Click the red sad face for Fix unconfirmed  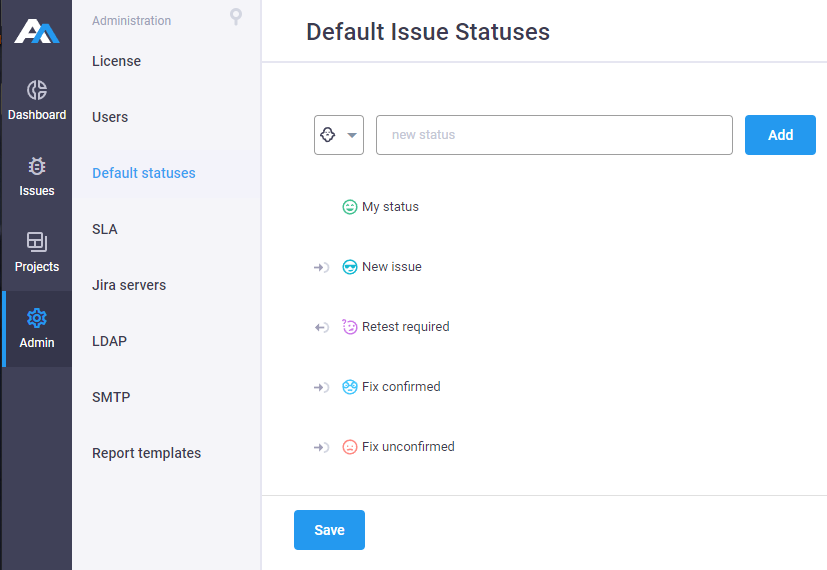350,447
